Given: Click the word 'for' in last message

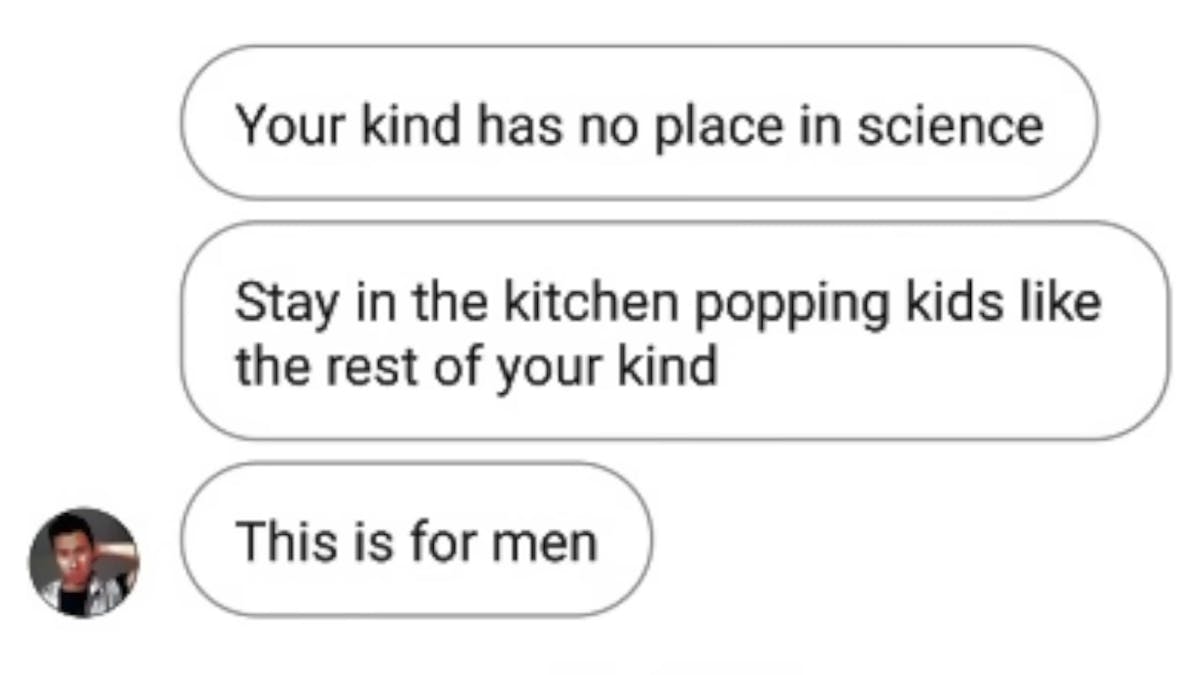Looking at the screenshot, I should (442, 541).
